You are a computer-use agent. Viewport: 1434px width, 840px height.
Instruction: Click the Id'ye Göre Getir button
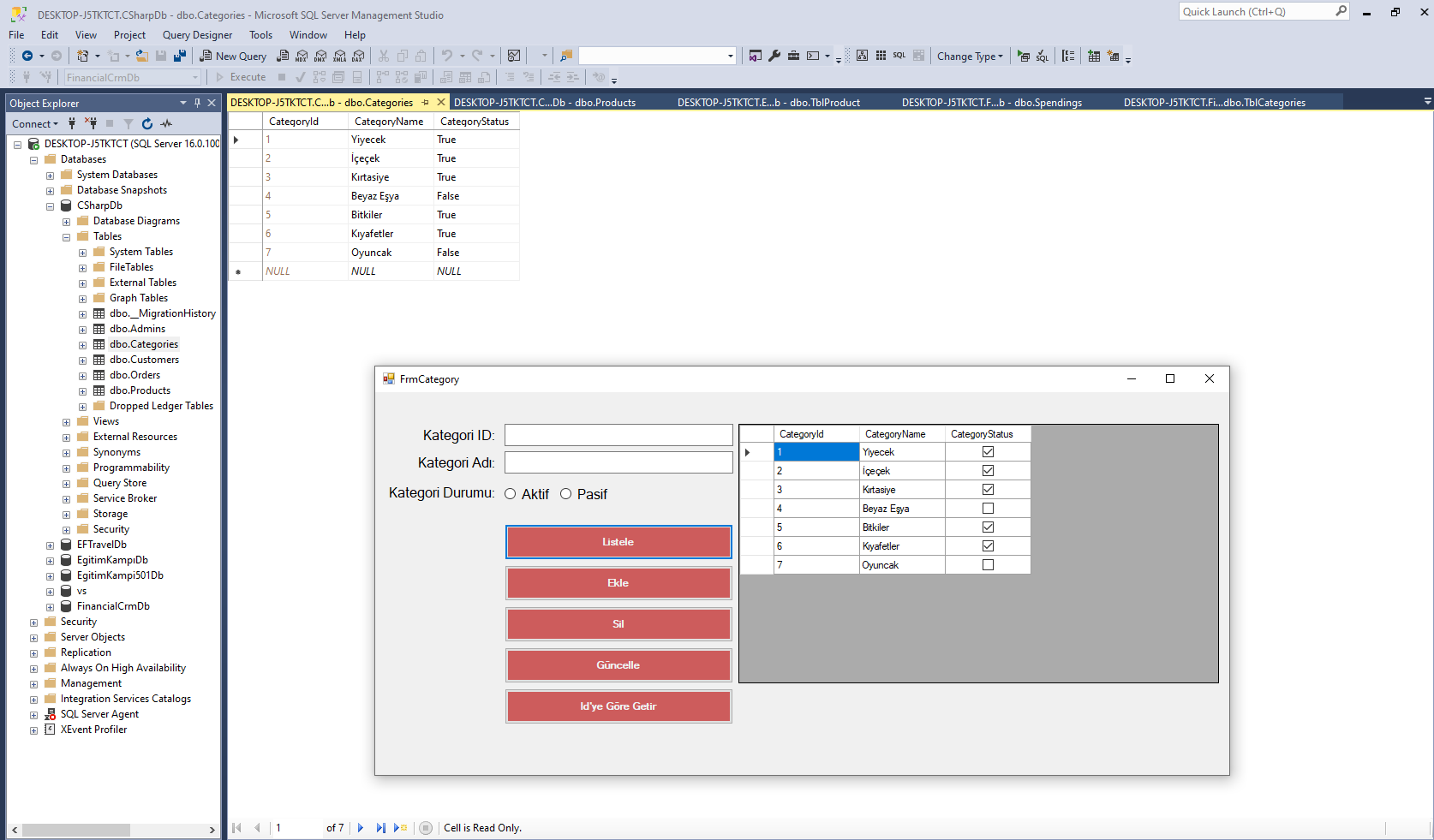coord(618,706)
